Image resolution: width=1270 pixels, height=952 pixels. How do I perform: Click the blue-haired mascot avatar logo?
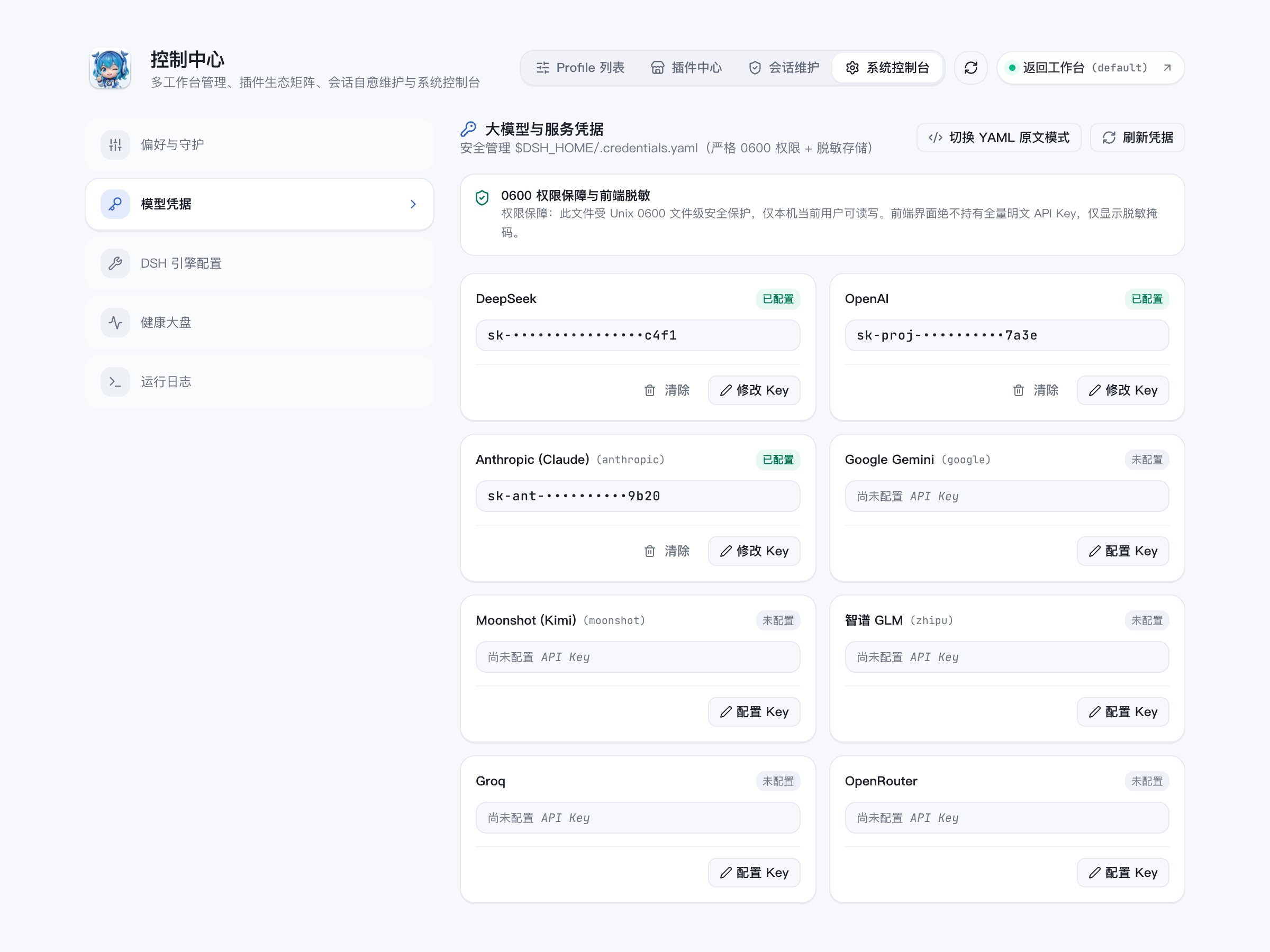tap(110, 68)
